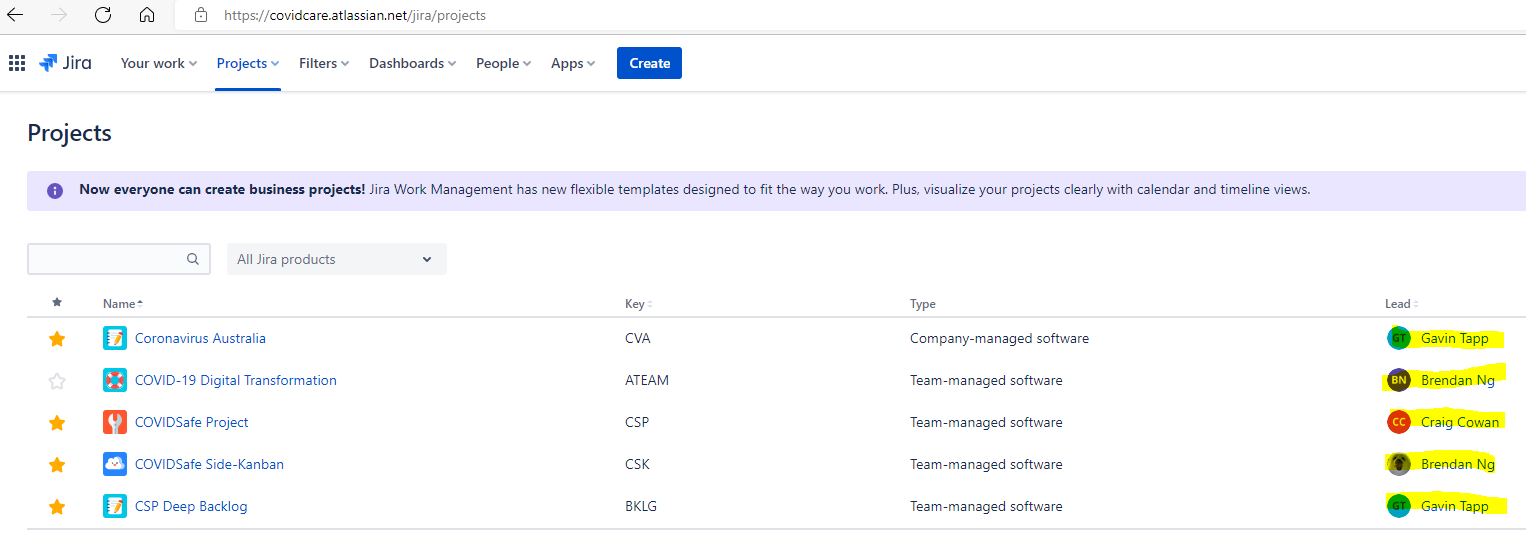Click the Jira logo

65,63
